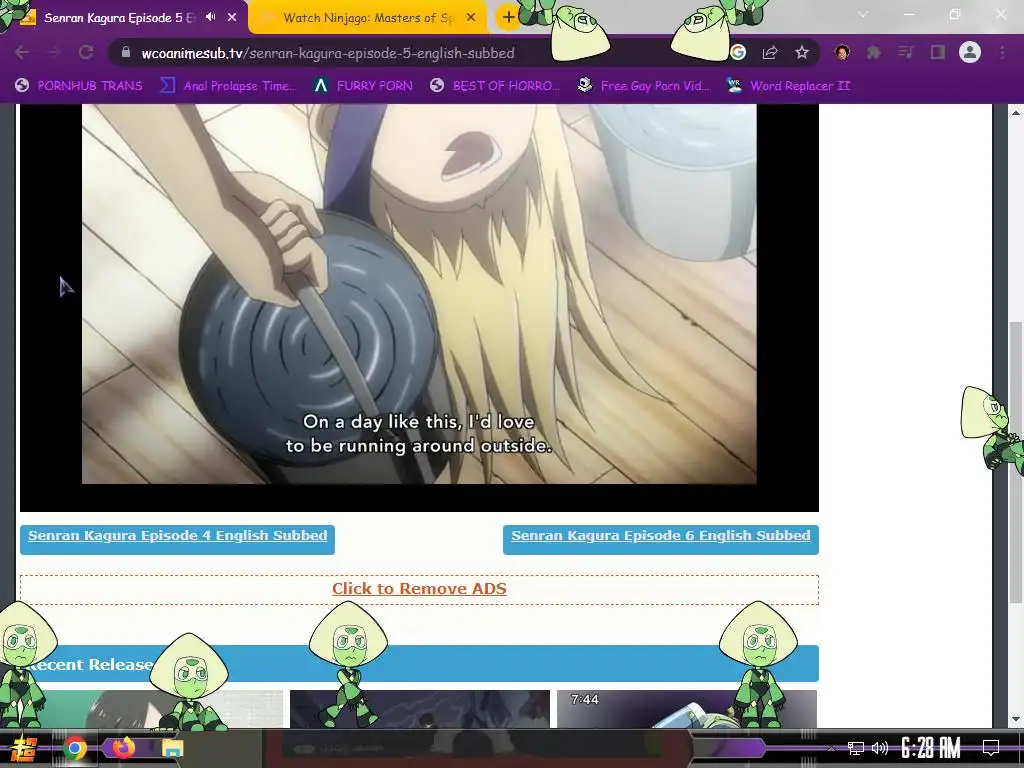Viewport: 1024px width, 768px height.
Task: Close the Senran Kagura Episode 5 tab
Action: pos(232,18)
